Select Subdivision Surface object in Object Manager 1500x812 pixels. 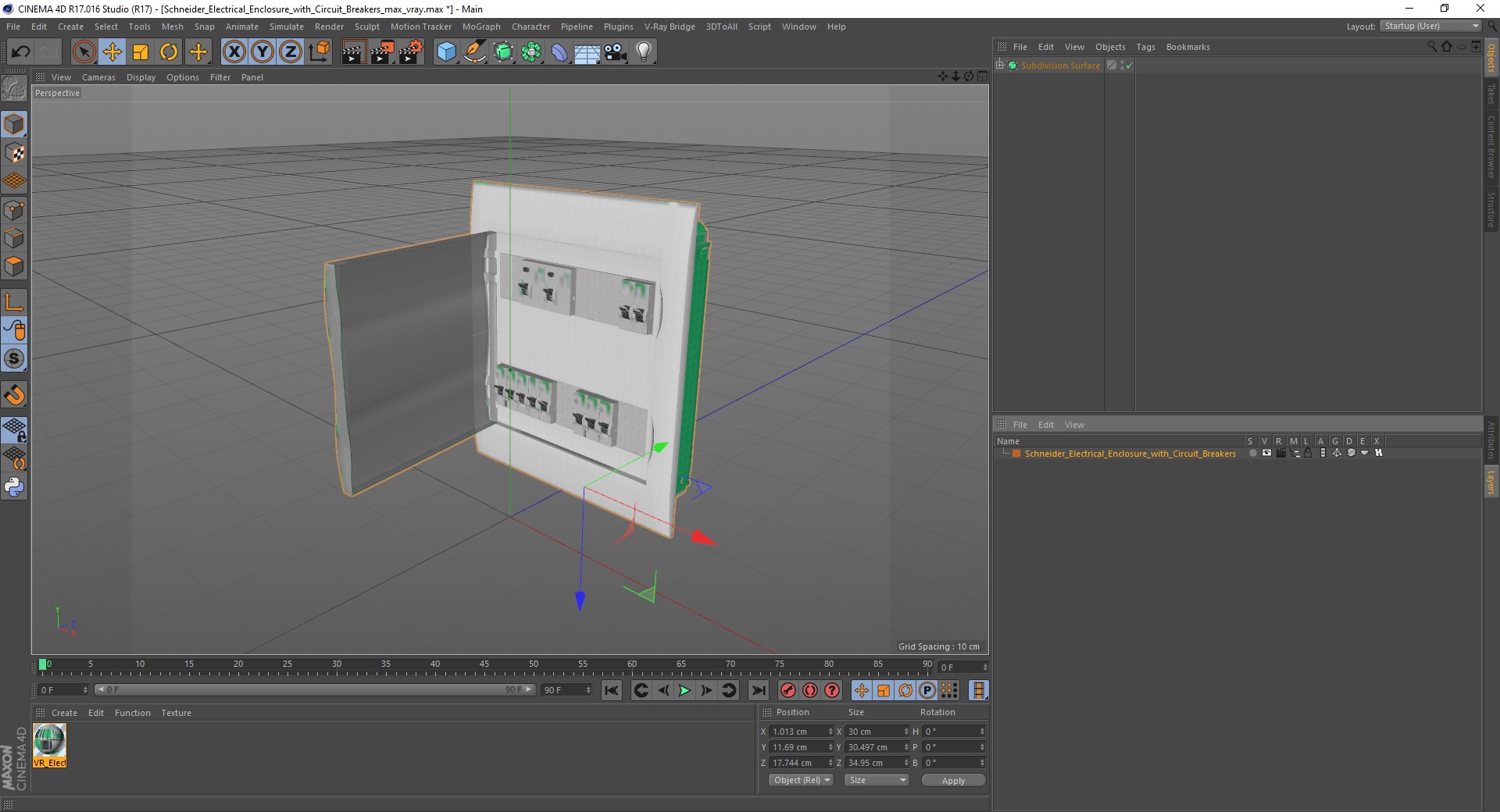(x=1060, y=66)
